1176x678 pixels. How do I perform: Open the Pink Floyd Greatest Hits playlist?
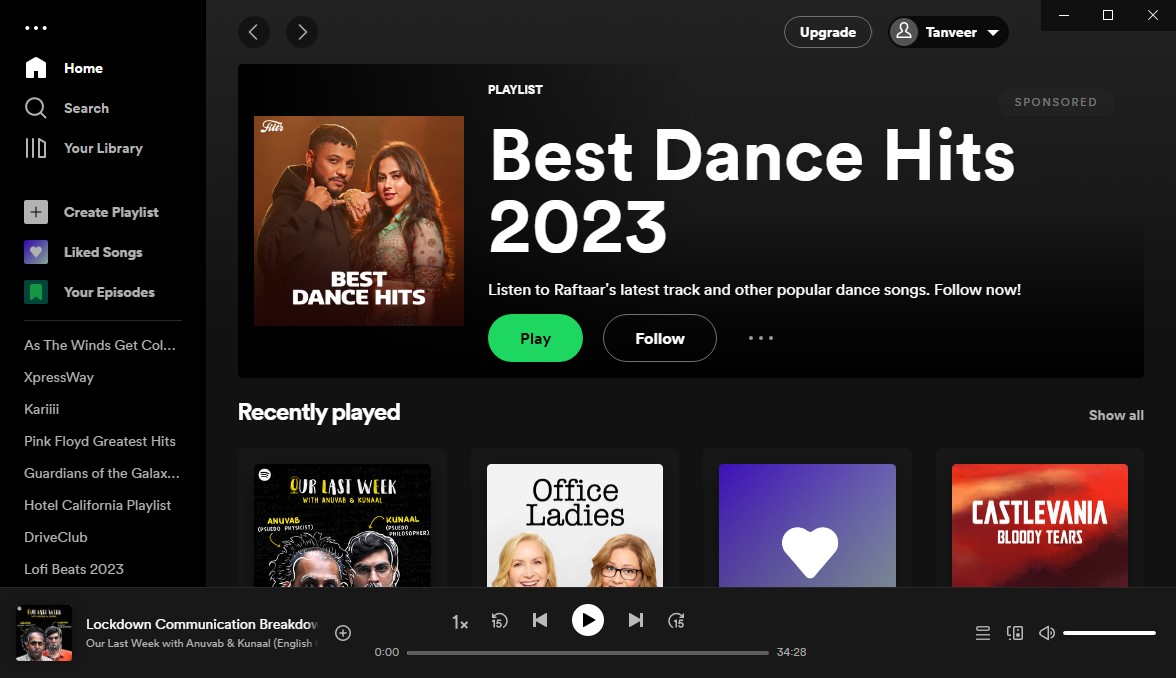(99, 441)
